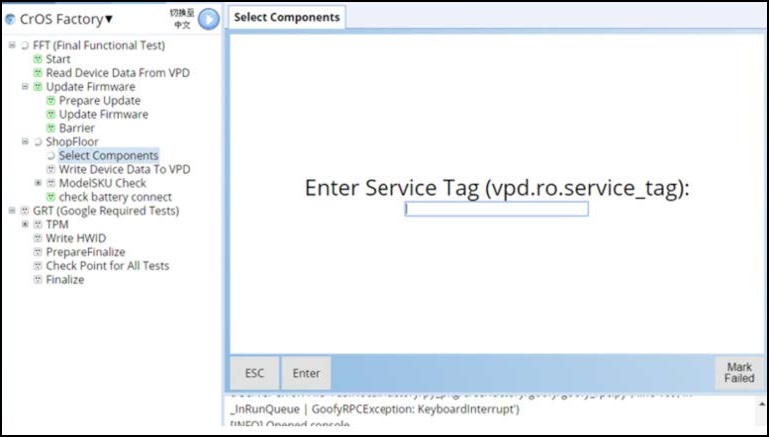Select the Select Components tab
769x437 pixels.
pos(286,17)
